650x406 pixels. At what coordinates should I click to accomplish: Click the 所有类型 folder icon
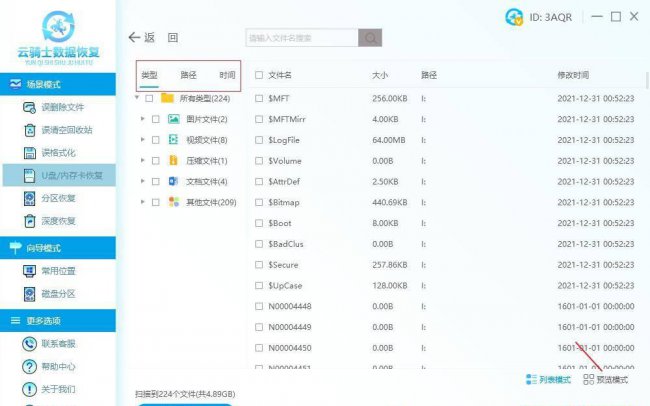[x=167, y=98]
